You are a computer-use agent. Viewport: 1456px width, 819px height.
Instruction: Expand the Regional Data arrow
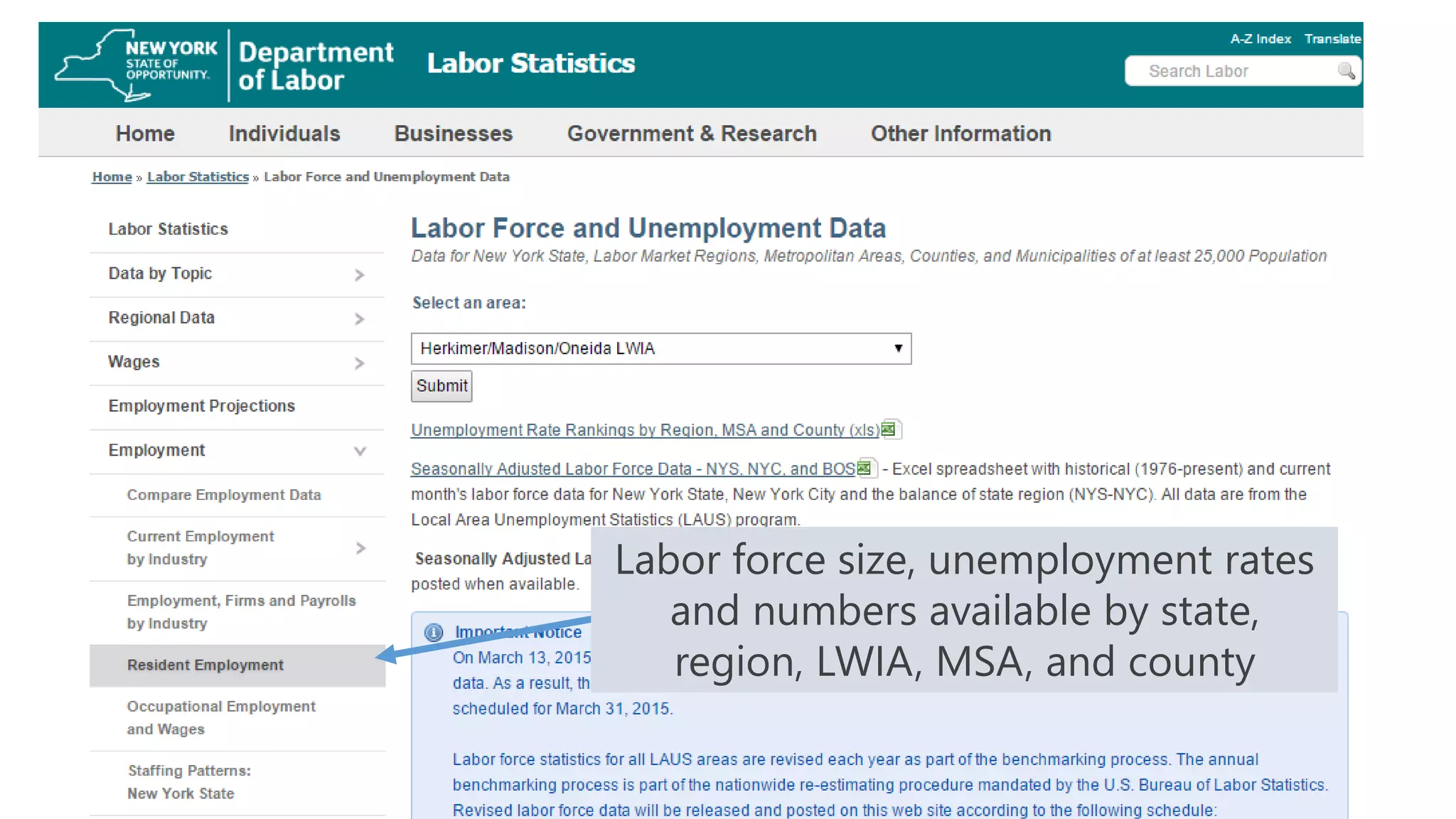pyautogui.click(x=360, y=319)
